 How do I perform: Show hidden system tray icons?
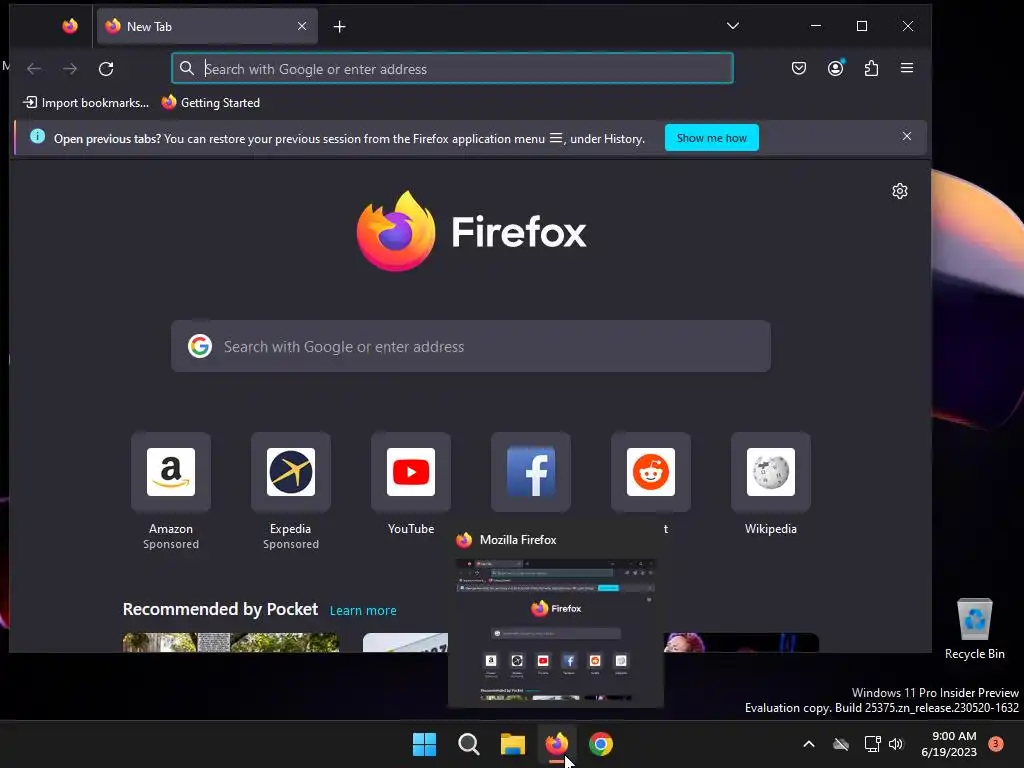(x=808, y=744)
